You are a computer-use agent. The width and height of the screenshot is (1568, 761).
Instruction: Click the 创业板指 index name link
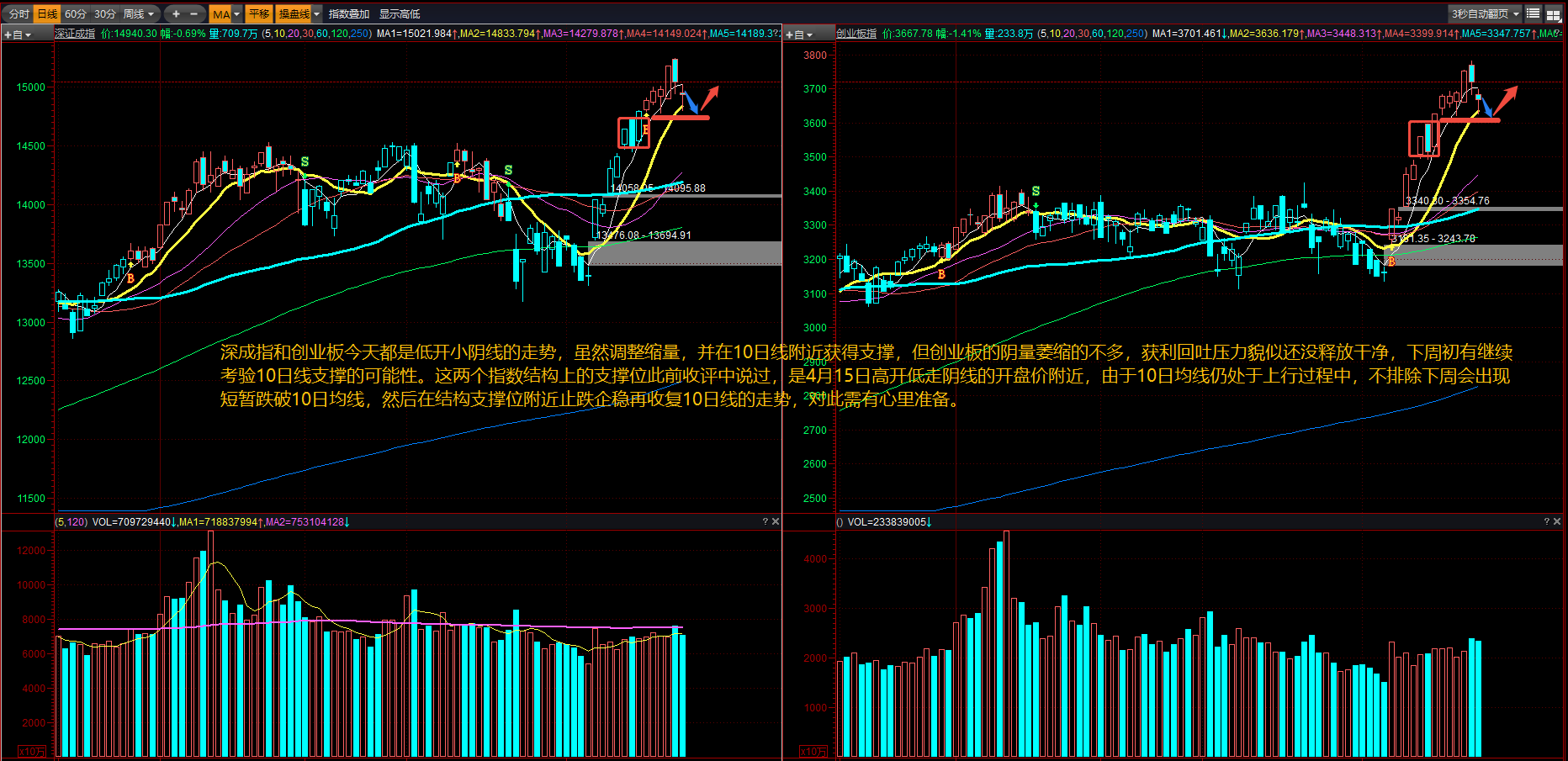856,34
